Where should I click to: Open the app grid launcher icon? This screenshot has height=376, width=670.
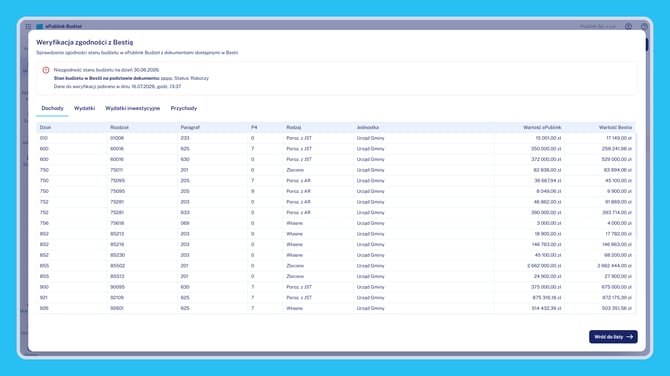pyautogui.click(x=28, y=26)
